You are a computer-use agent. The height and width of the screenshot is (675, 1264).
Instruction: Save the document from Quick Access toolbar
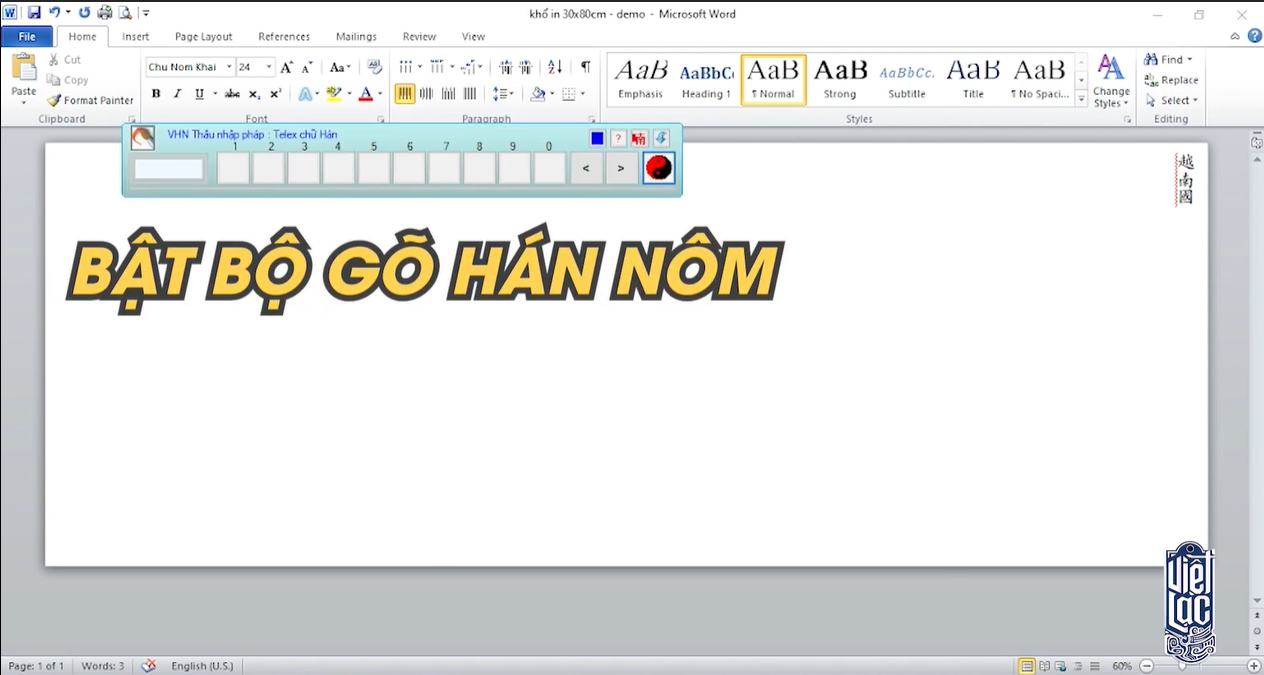[34, 13]
